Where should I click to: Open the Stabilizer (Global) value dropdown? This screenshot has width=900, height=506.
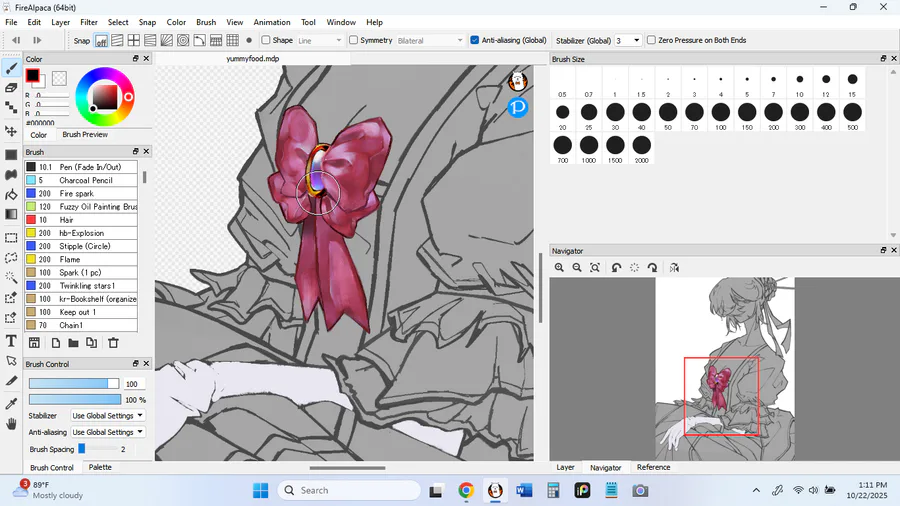(628, 41)
